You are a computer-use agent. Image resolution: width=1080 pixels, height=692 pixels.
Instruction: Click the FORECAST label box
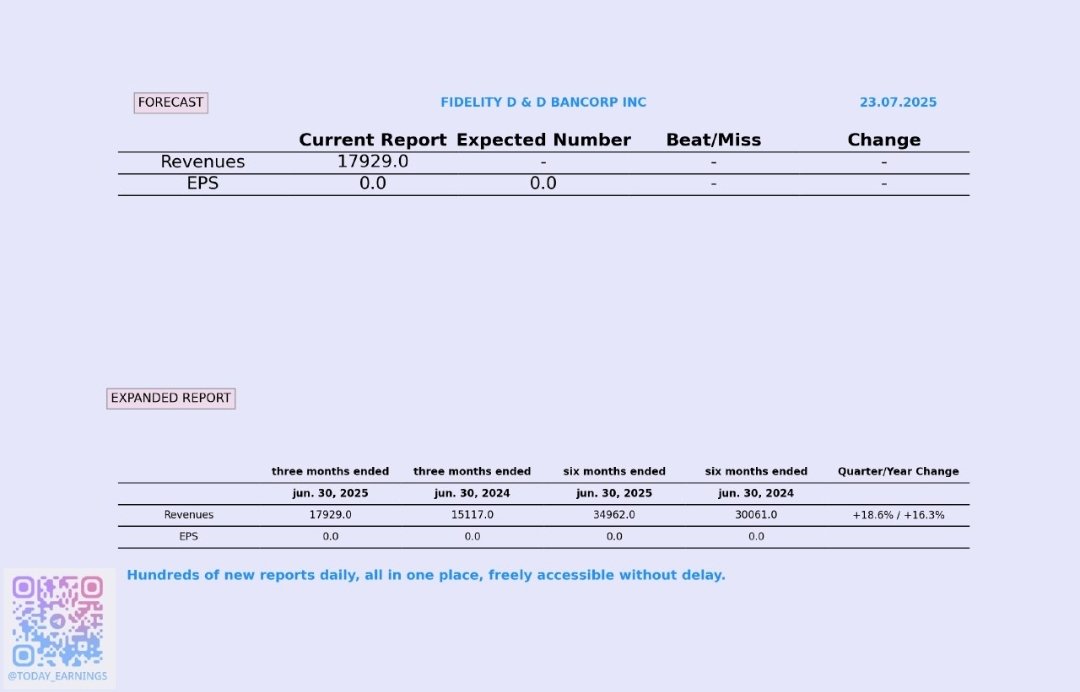171,103
